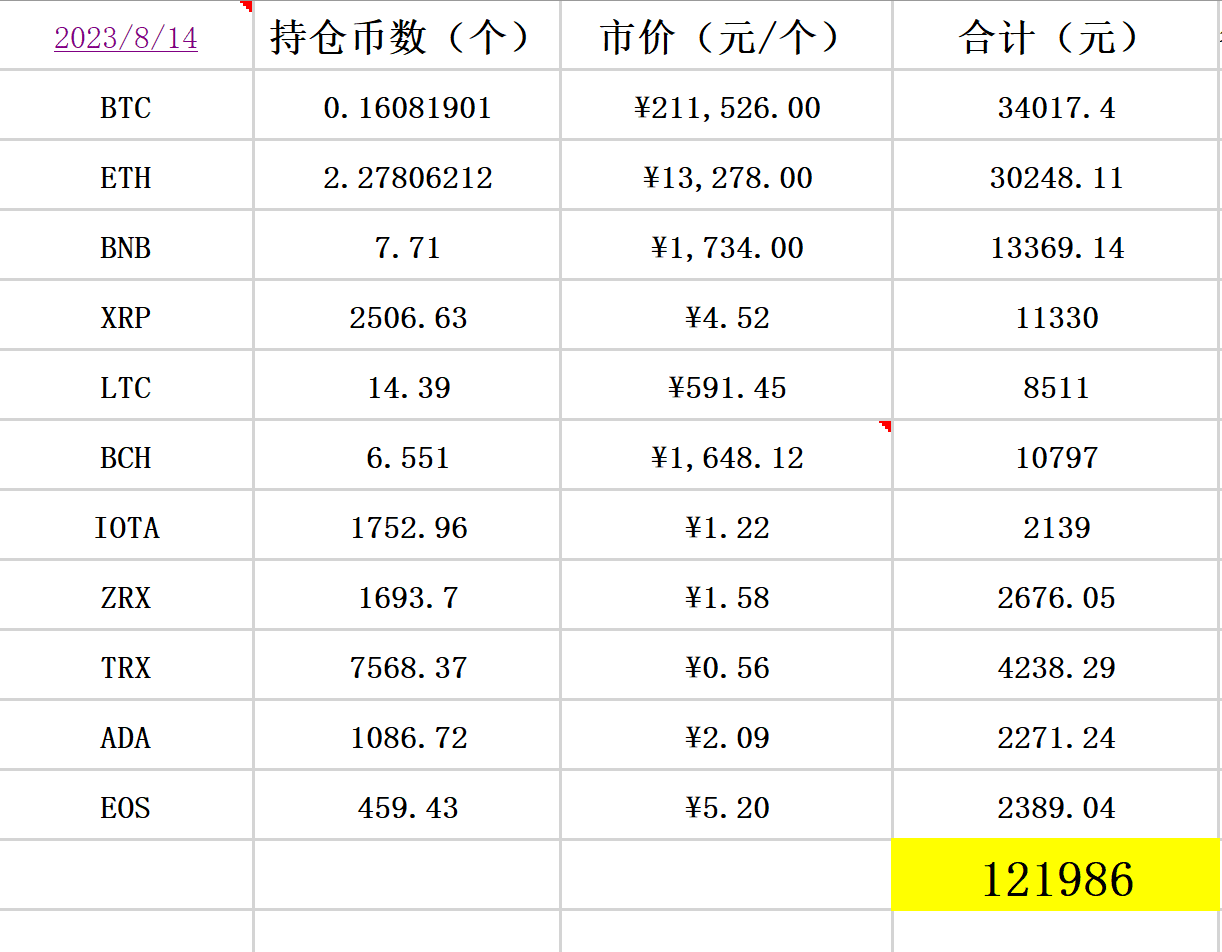Select the yellow grand total 121986 cell

coord(1057,875)
